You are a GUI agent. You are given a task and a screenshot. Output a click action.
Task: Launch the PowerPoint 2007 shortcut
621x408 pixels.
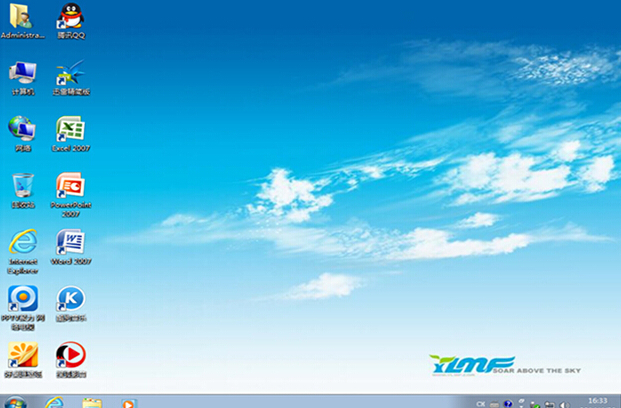[x=70, y=195]
